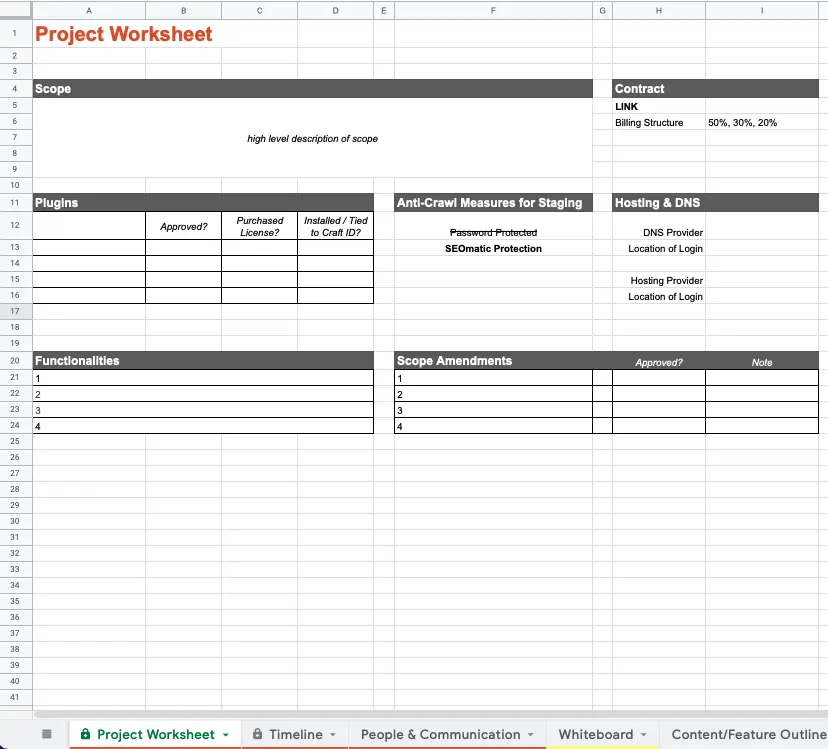Click the lock icon on Timeline tab
This screenshot has width=828, height=749.
[258, 735]
